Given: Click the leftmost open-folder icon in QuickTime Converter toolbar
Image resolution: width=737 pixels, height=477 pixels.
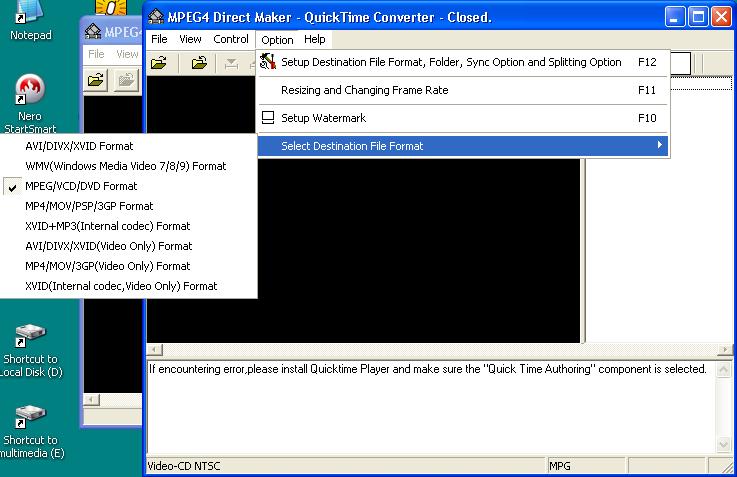Looking at the screenshot, I should pyautogui.click(x=159, y=63).
